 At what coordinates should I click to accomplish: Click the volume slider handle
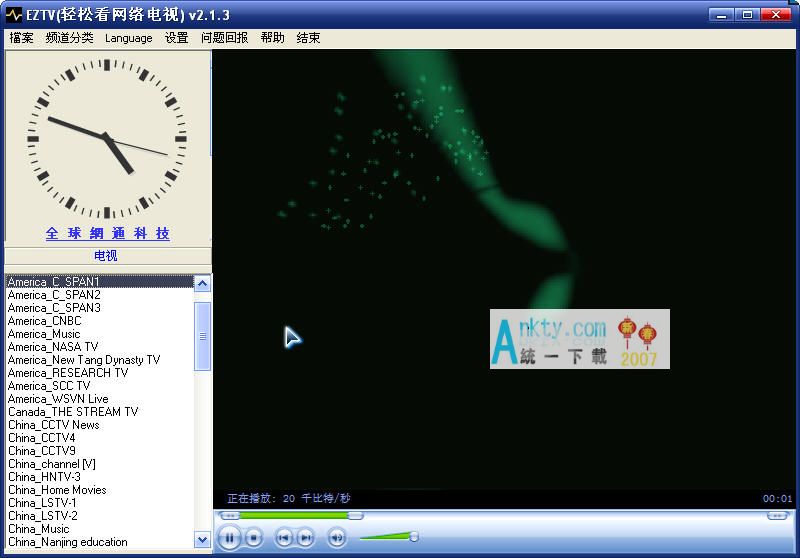pos(413,537)
